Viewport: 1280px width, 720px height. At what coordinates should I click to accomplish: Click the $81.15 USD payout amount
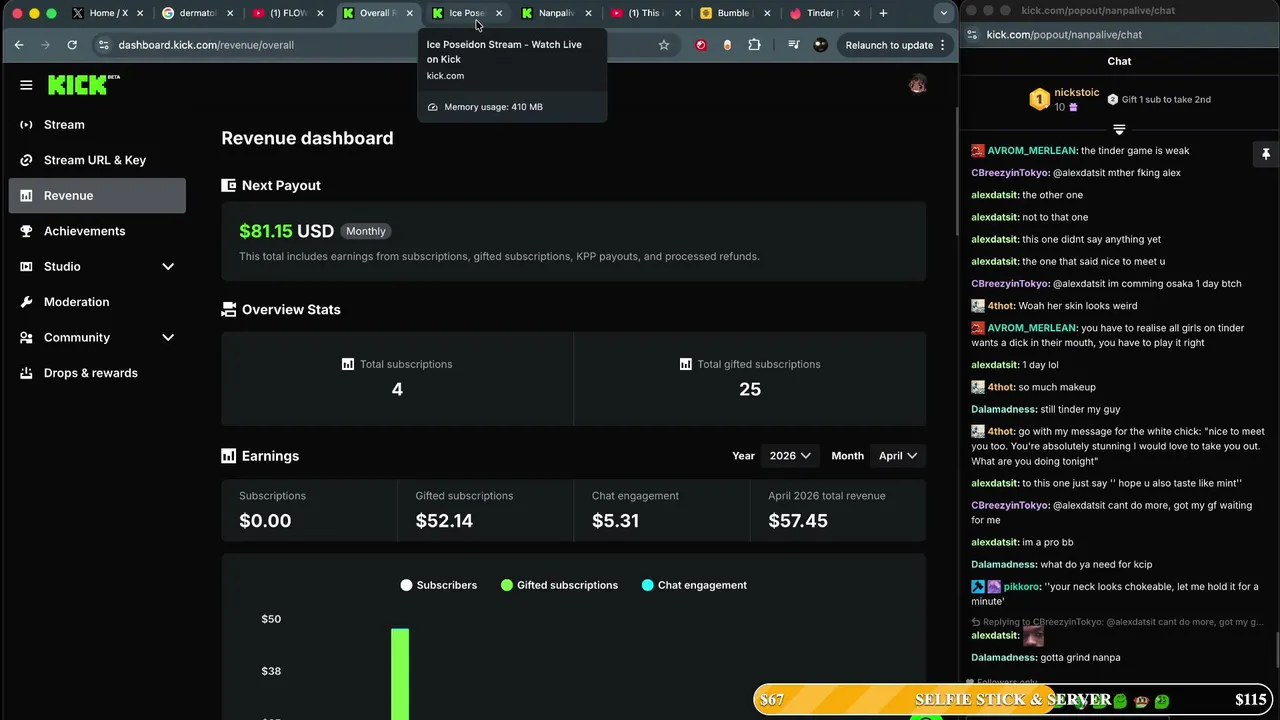[286, 231]
